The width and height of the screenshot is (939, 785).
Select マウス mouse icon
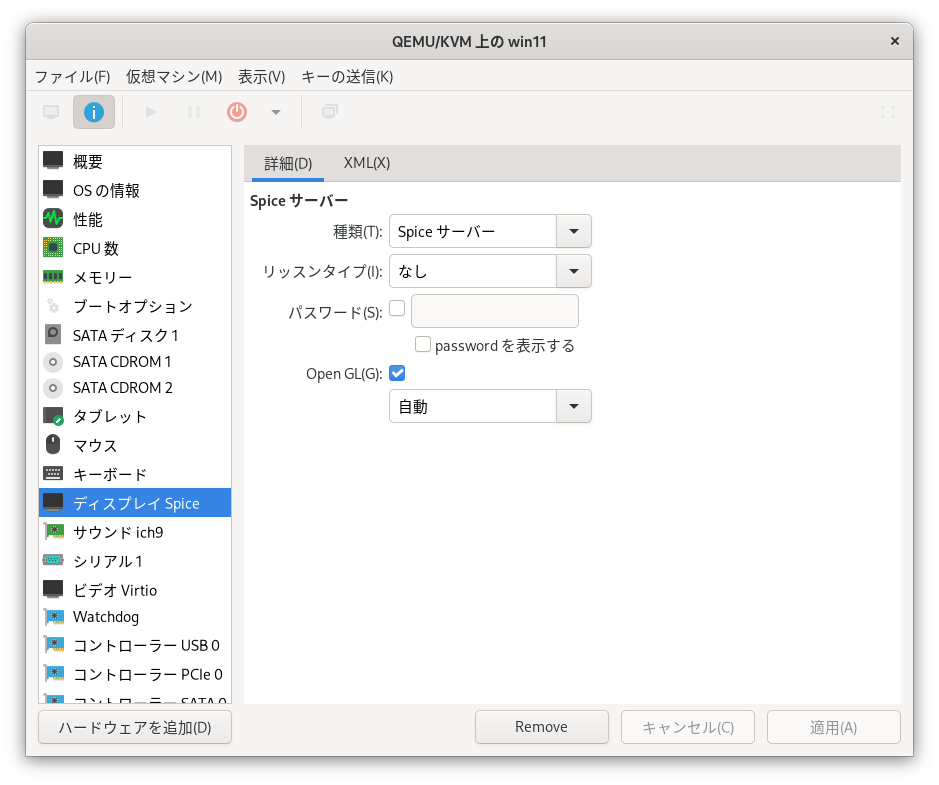pyautogui.click(x=53, y=445)
